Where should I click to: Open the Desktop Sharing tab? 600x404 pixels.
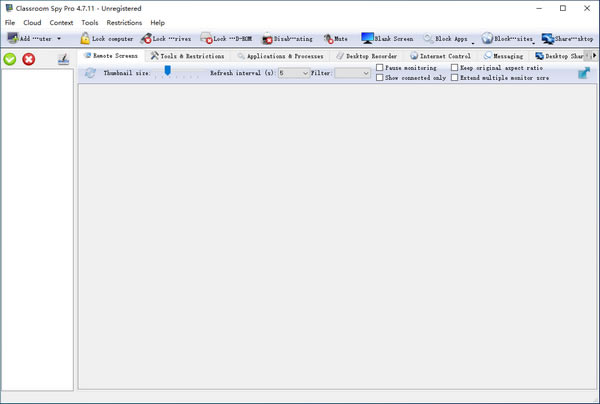point(559,56)
